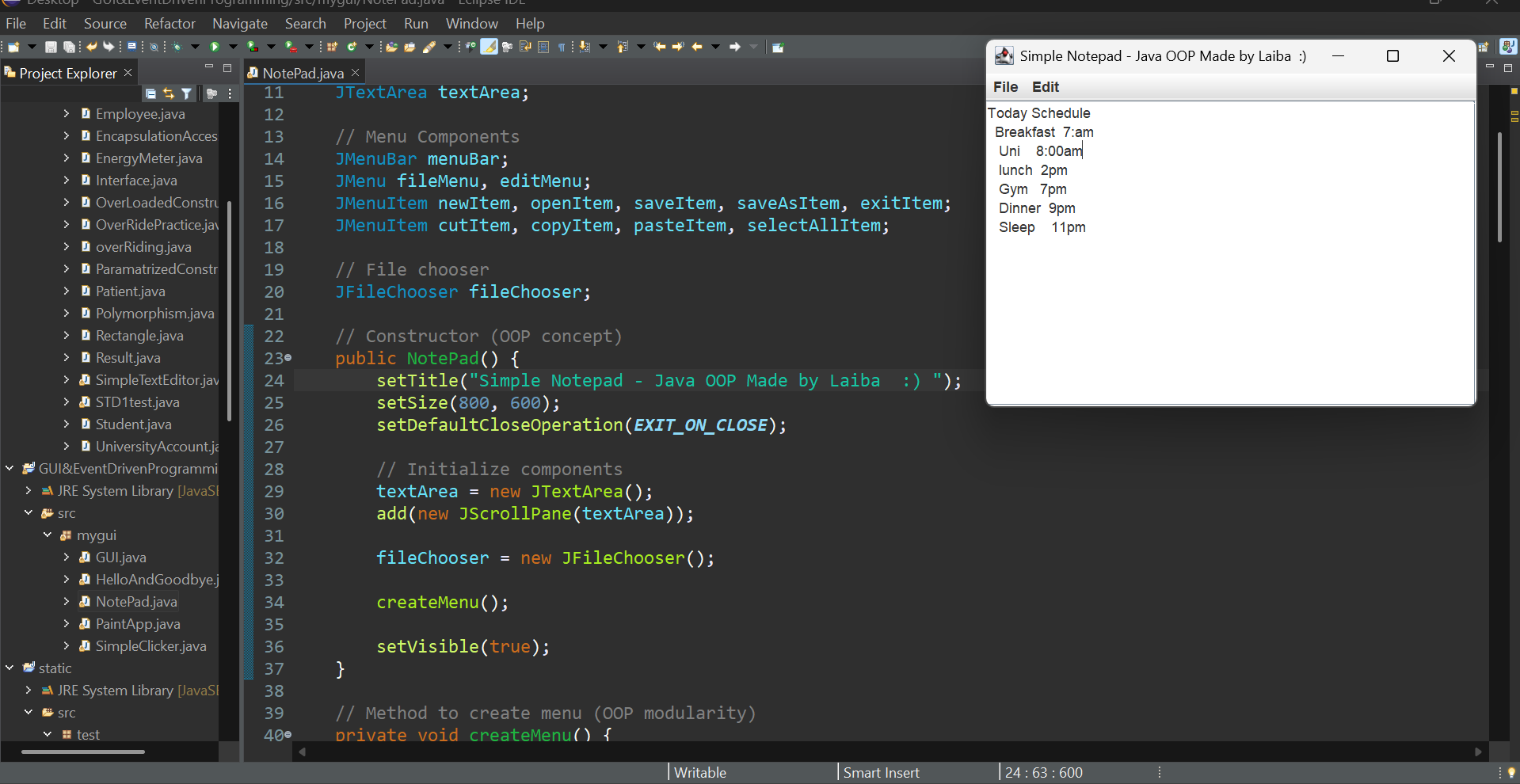1520x784 pixels.
Task: Open the Project Explorer view menu dots
Action: click(230, 93)
